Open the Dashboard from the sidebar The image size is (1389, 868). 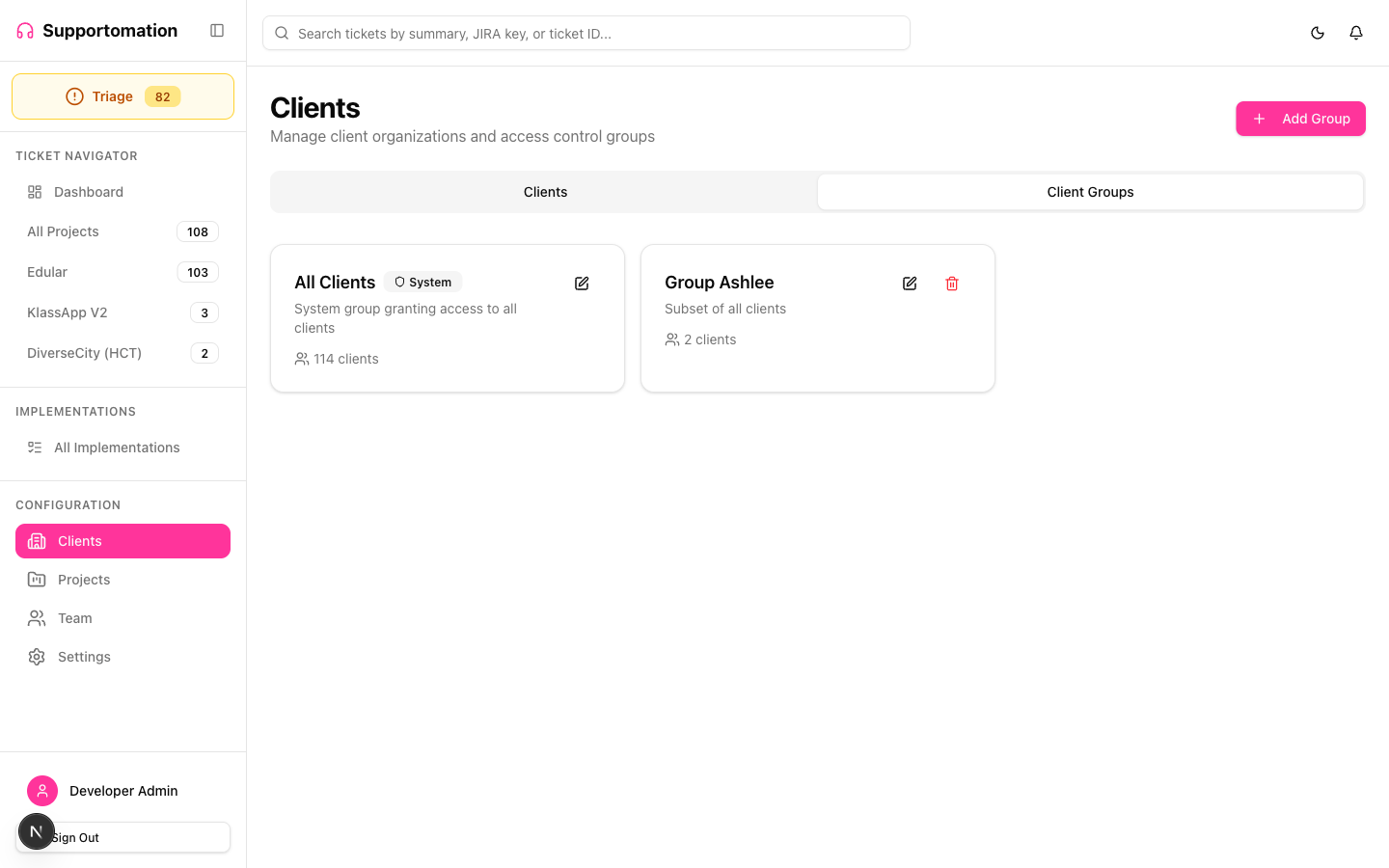(88, 192)
